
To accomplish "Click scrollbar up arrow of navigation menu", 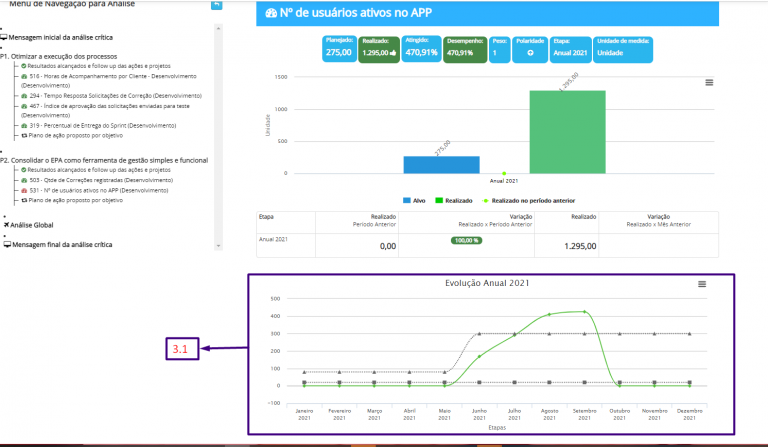I will click(x=218, y=28).
